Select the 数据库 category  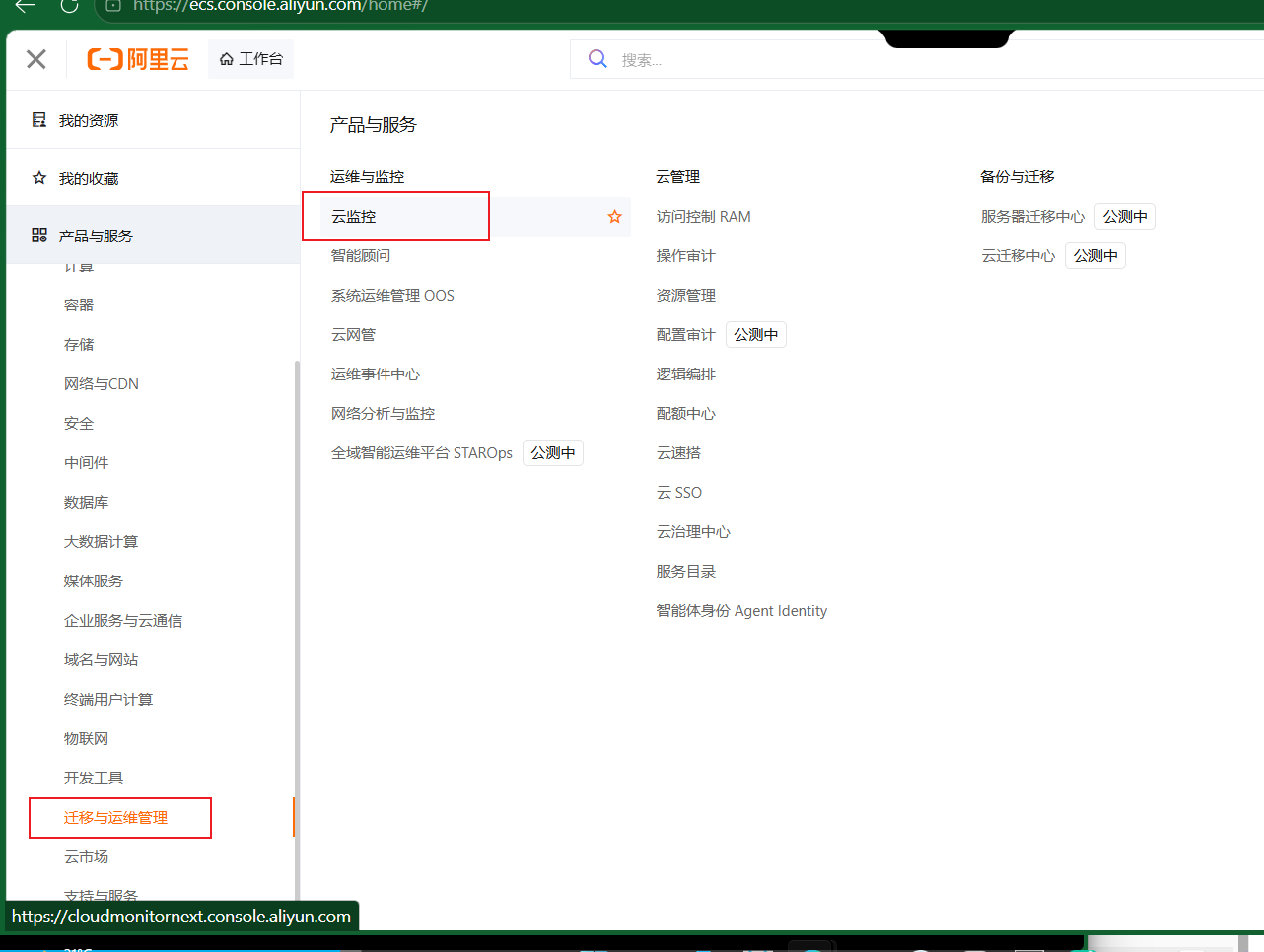pyautogui.click(x=87, y=502)
